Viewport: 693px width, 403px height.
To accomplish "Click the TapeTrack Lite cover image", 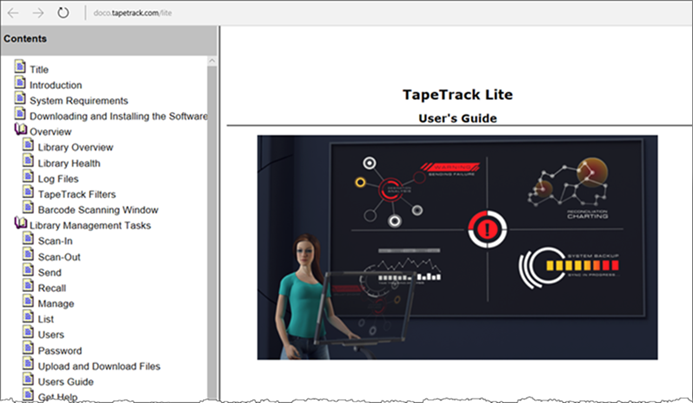I will click(x=457, y=247).
